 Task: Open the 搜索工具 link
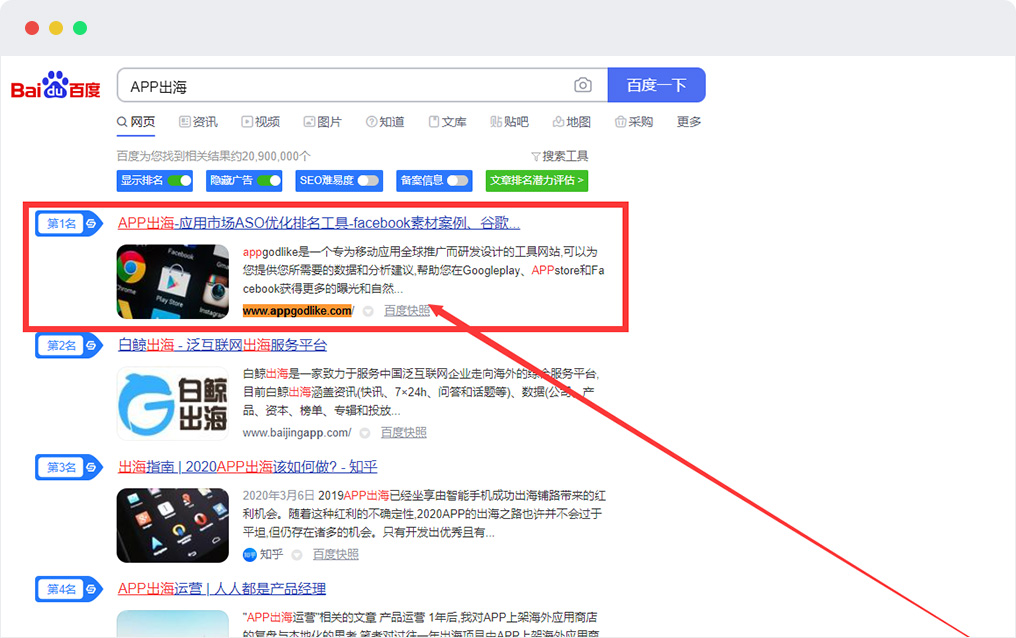point(565,156)
